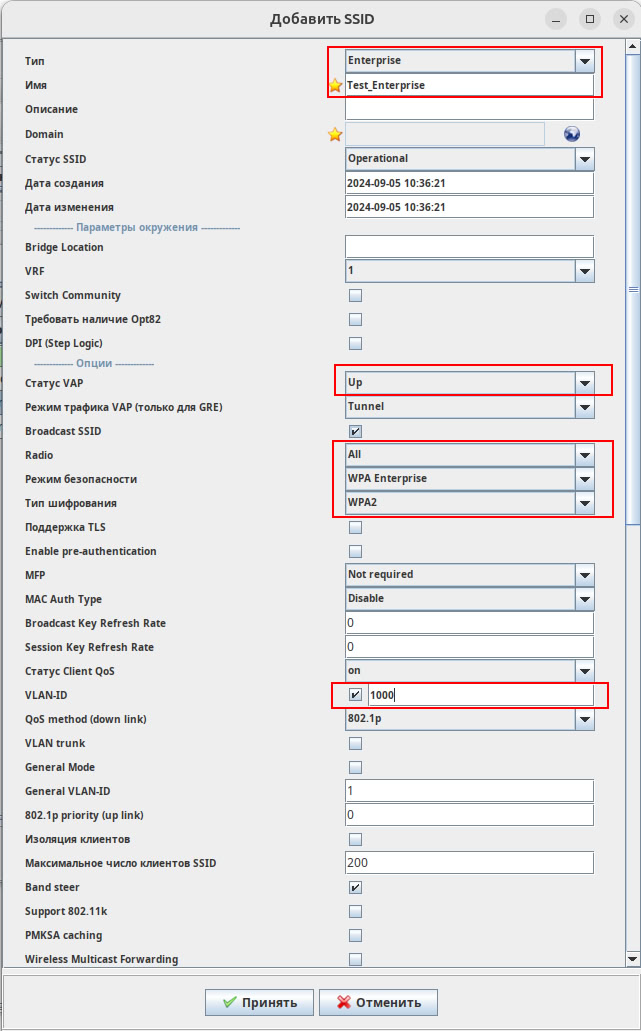Click the star icon beside the Domain field
Image resolution: width=641 pixels, height=1031 pixels.
pyautogui.click(x=335, y=135)
